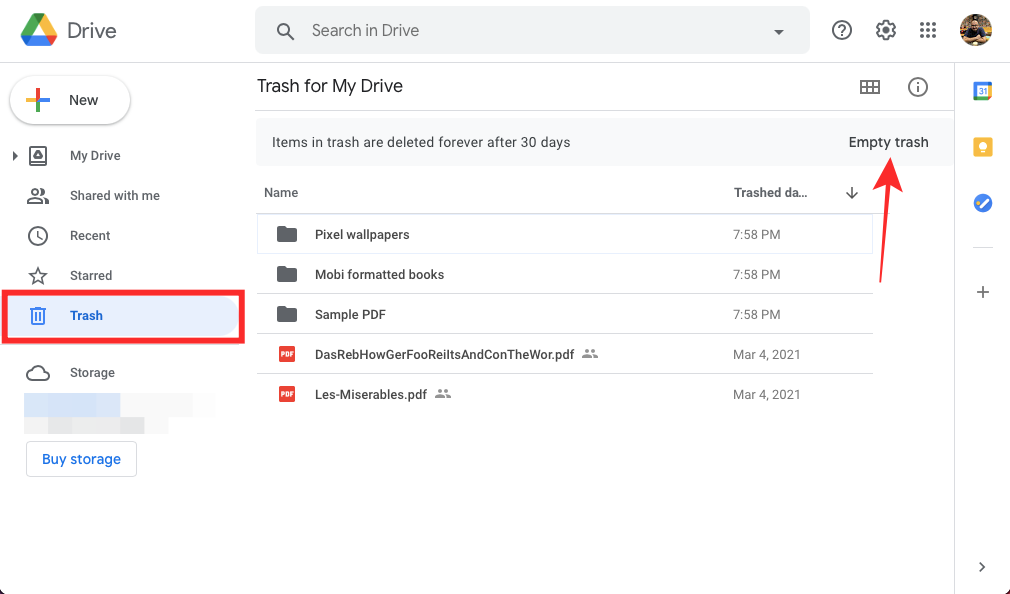Select Trash in the sidebar
The image size is (1010, 594).
(122, 316)
